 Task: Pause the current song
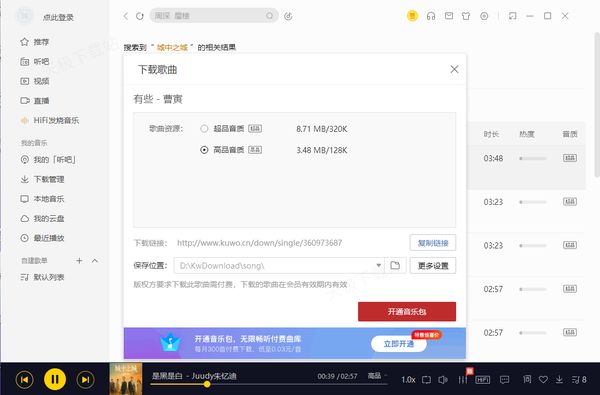pos(55,379)
